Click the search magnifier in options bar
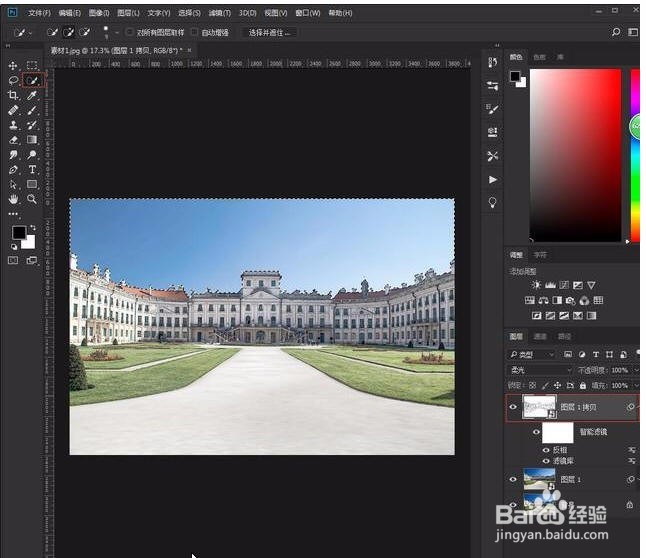 tap(616, 32)
